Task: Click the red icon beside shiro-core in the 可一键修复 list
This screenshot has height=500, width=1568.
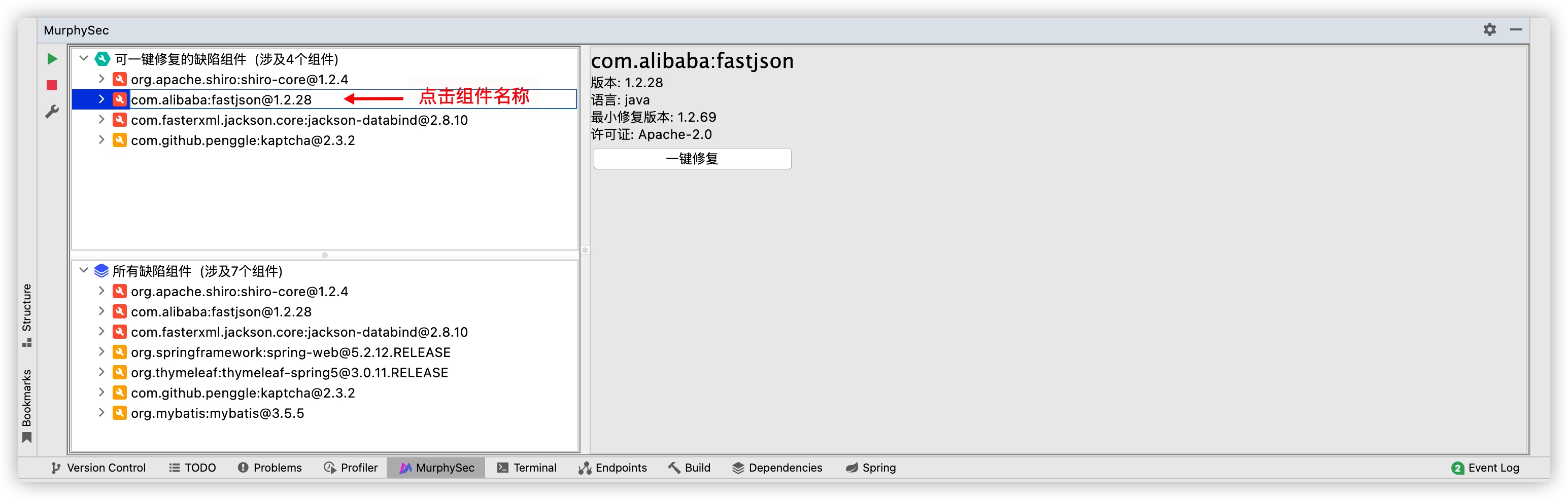Action: click(120, 79)
